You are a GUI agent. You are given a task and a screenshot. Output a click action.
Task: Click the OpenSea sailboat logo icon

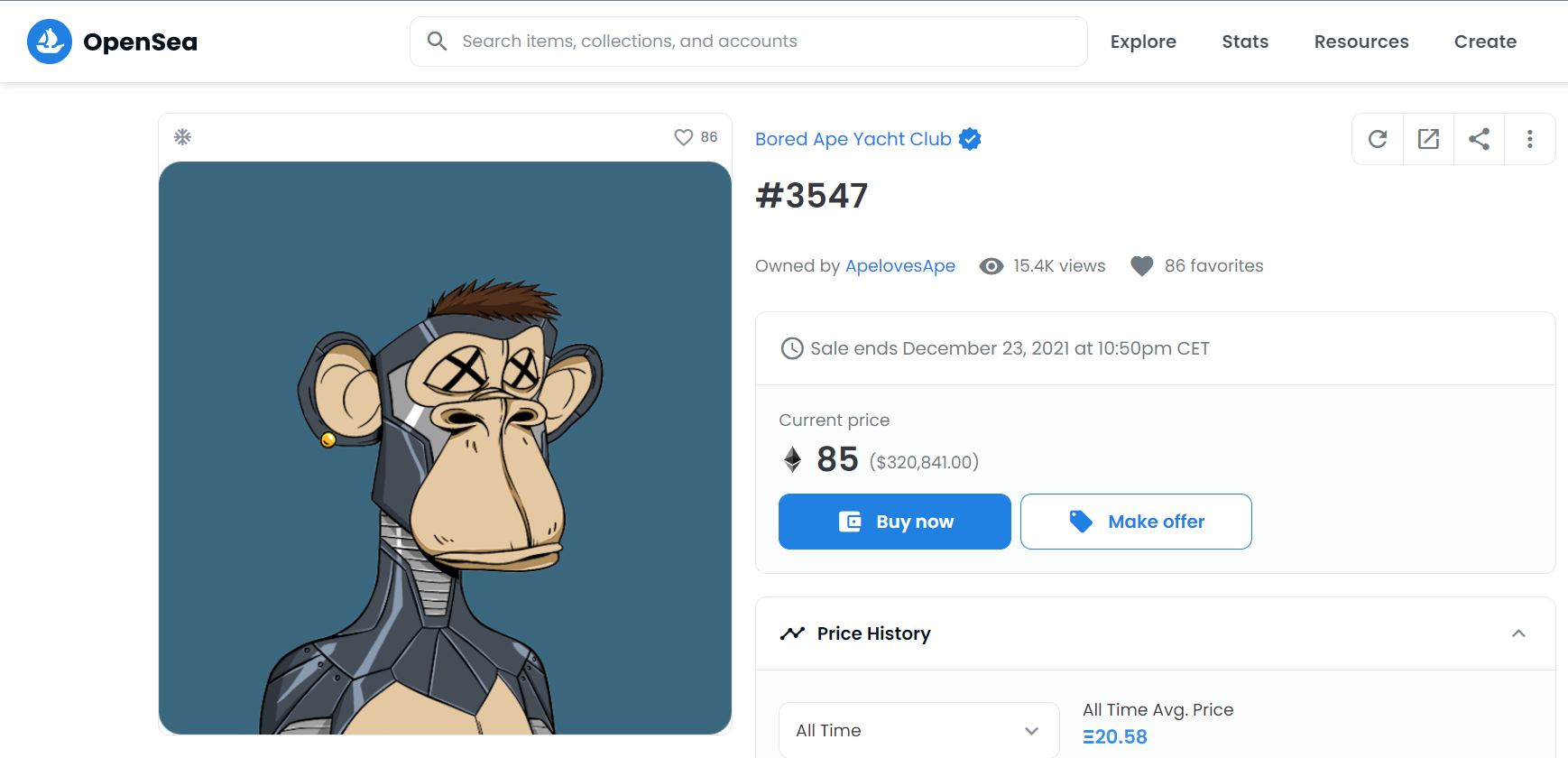(x=50, y=42)
